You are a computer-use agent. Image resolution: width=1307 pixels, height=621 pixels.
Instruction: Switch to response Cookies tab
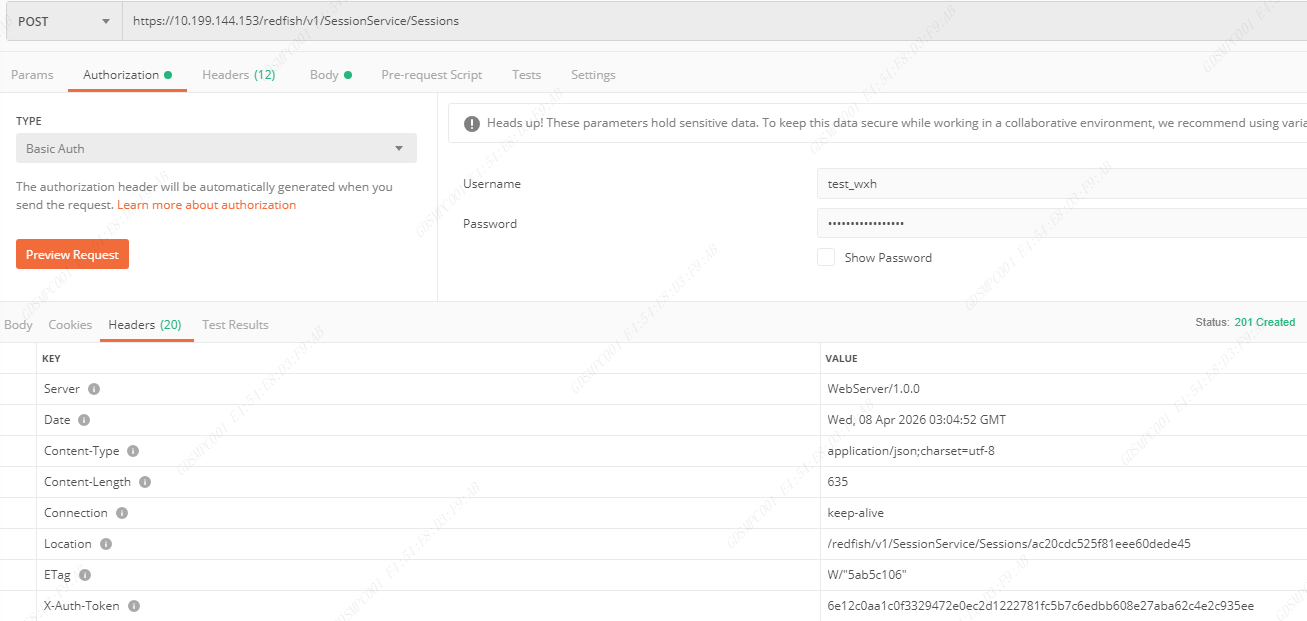click(x=70, y=325)
